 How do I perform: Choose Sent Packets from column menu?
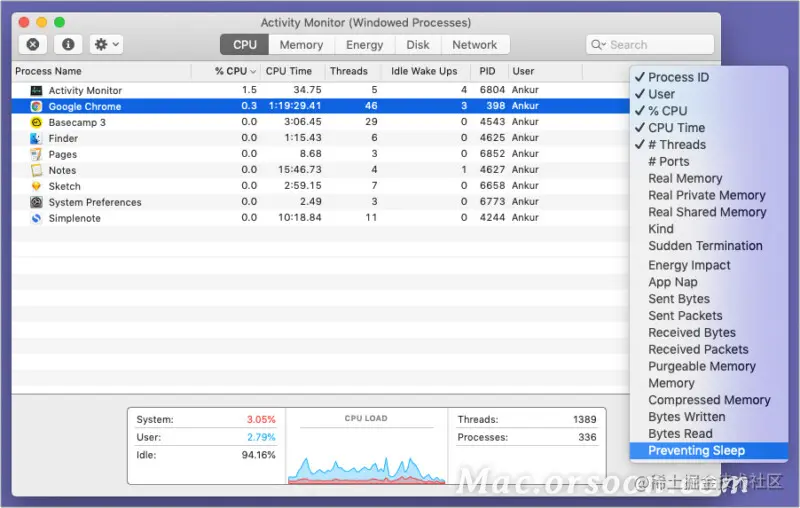(x=709, y=315)
